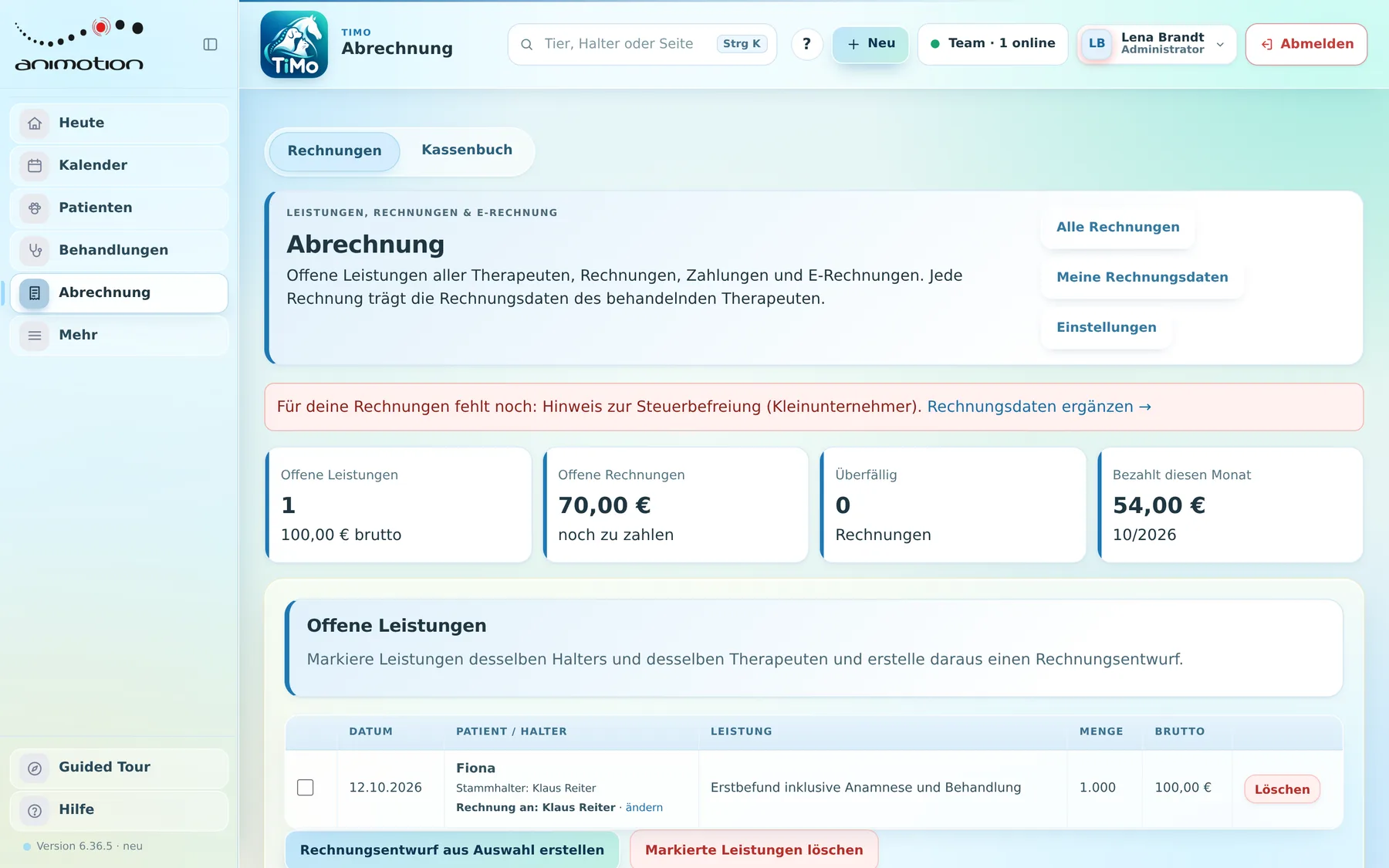Open Einstellungen in the Abrechnung card

tap(1106, 328)
